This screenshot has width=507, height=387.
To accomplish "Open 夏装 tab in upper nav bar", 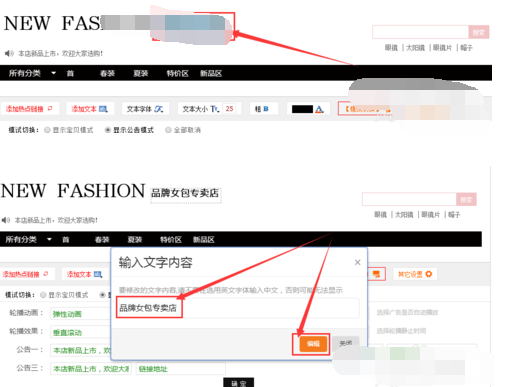I will (140, 73).
